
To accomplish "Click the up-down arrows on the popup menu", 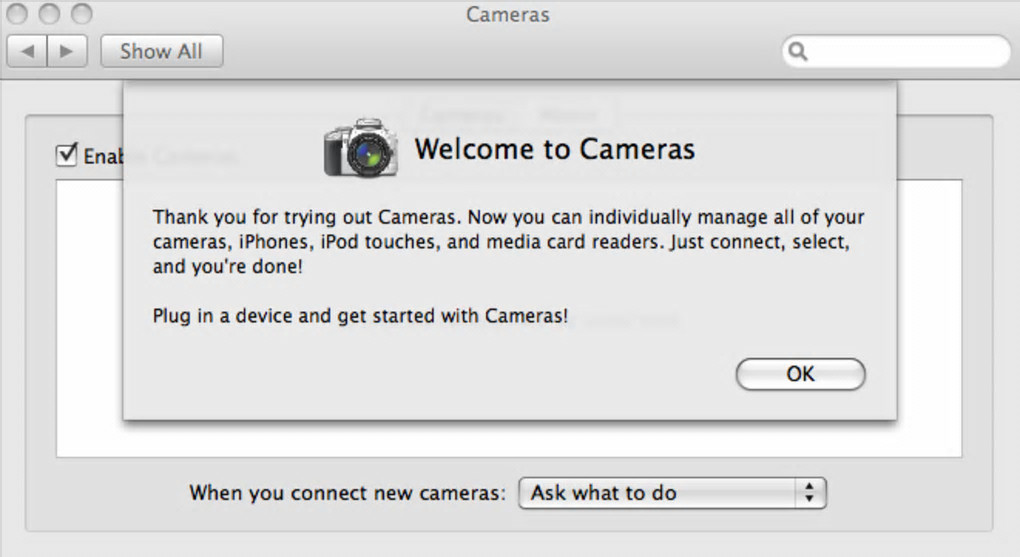I will 810,493.
